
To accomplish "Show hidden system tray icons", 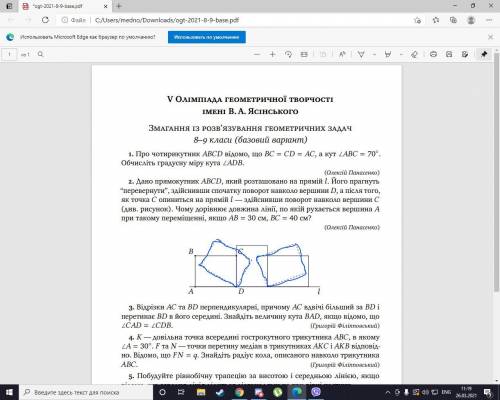I will click(x=388, y=392).
